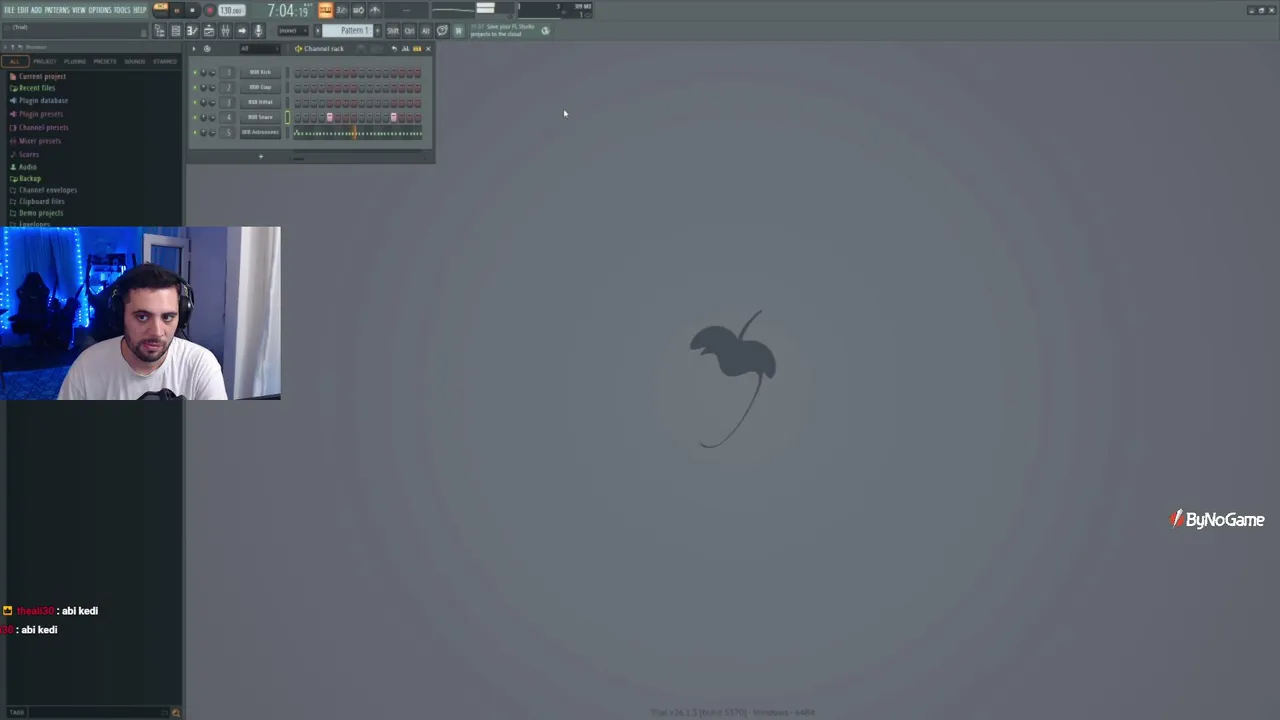Expand the Plugin presets folder
Viewport: 1280px width, 720px height.
coord(41,114)
